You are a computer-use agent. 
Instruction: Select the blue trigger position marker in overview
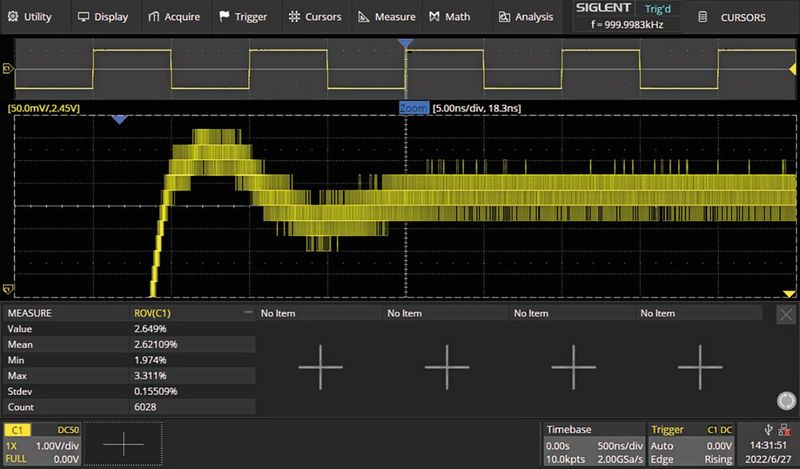pyautogui.click(x=405, y=43)
